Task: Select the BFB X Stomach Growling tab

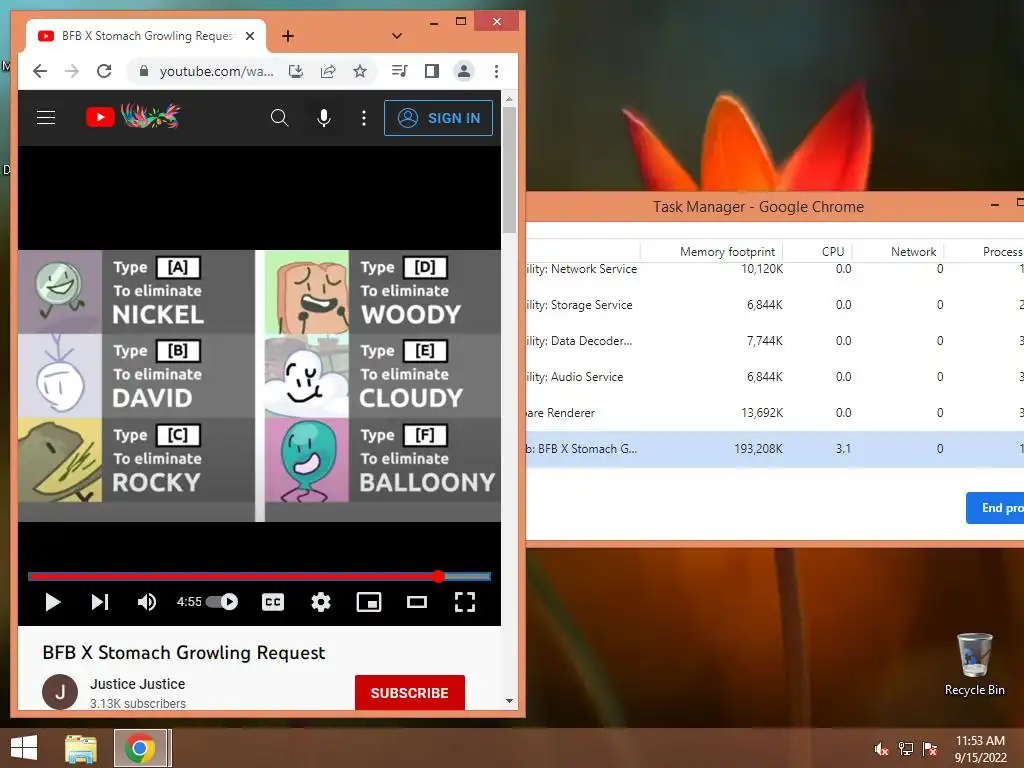Action: 146,36
